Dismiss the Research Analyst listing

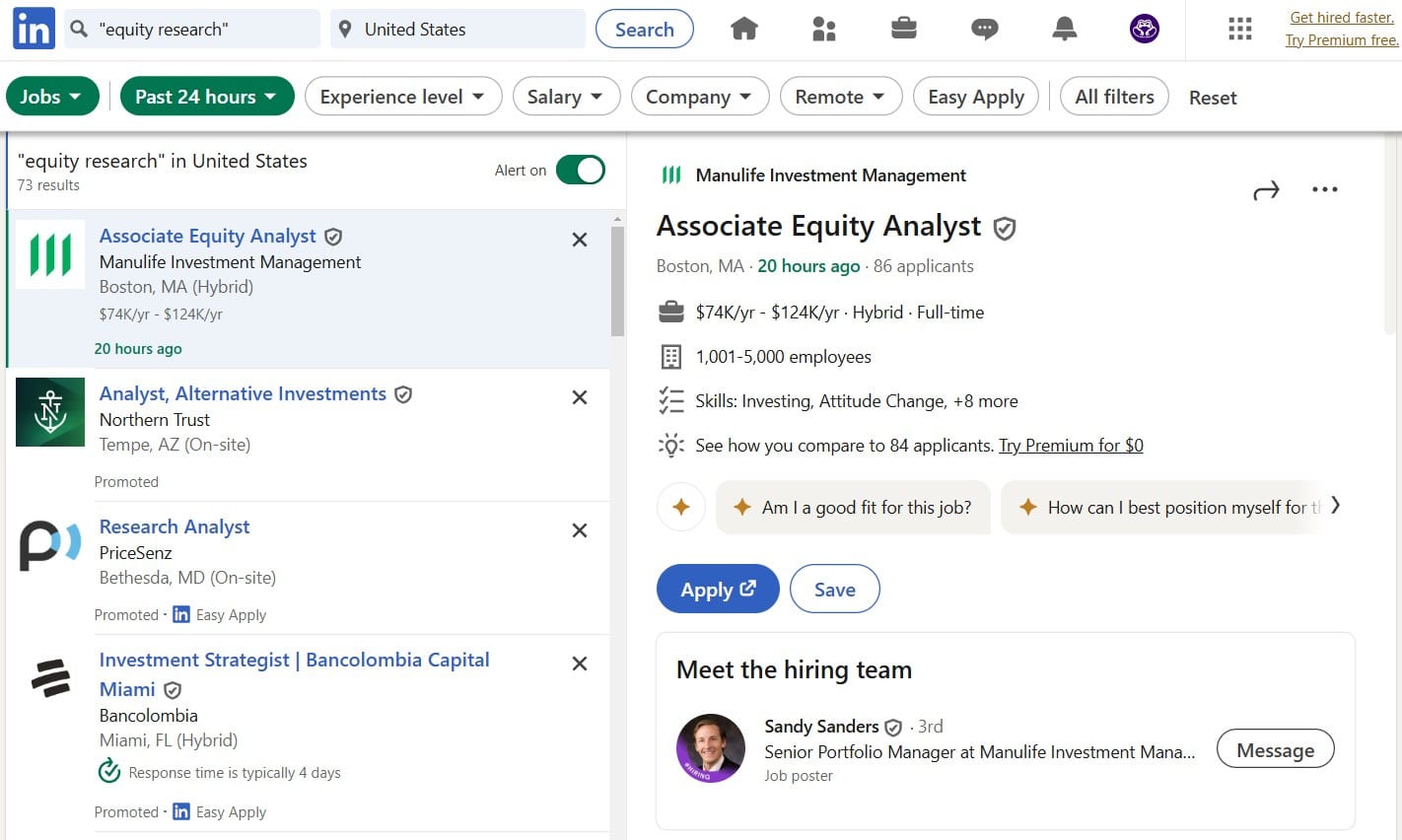pyautogui.click(x=580, y=530)
